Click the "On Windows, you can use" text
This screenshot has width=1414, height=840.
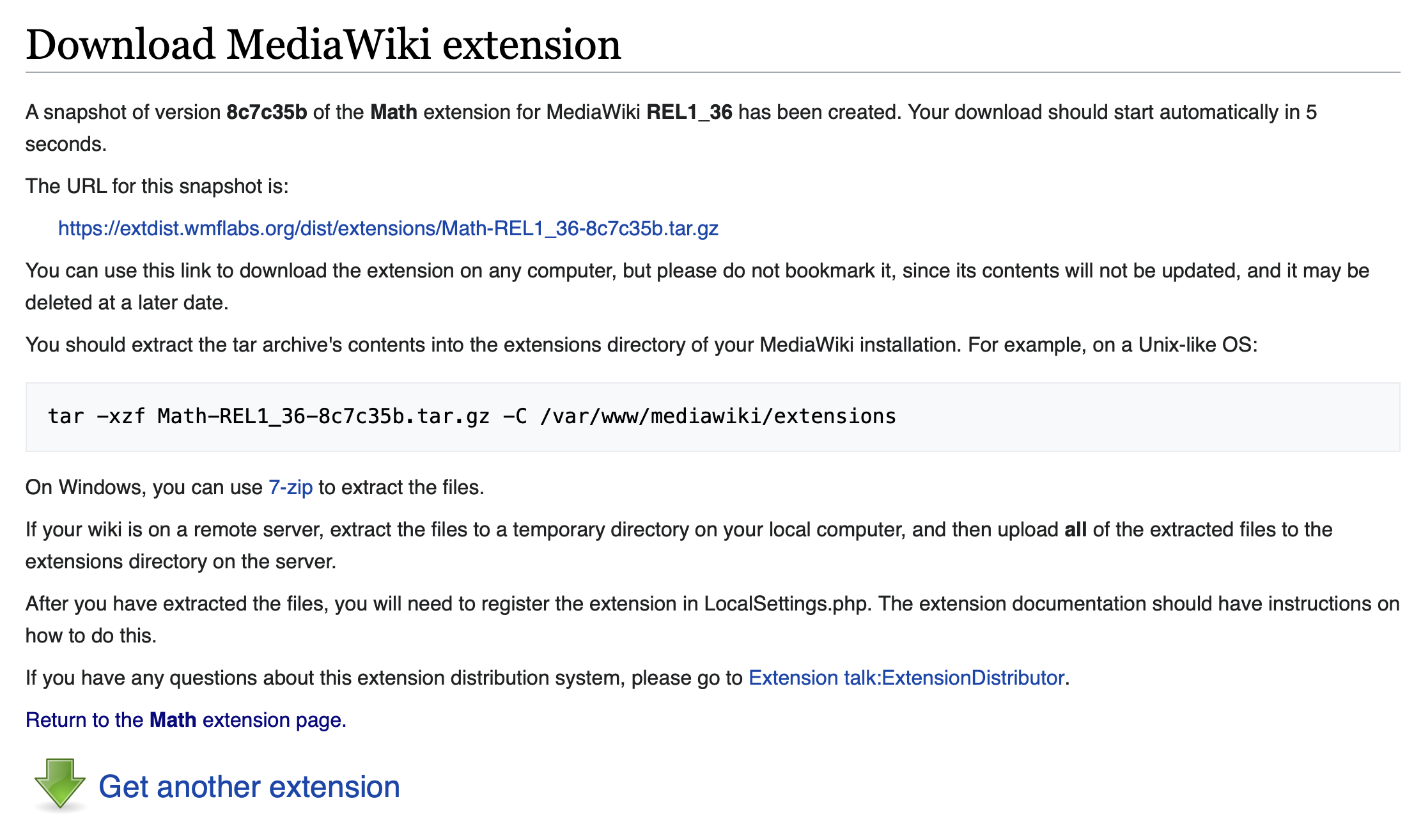point(144,488)
